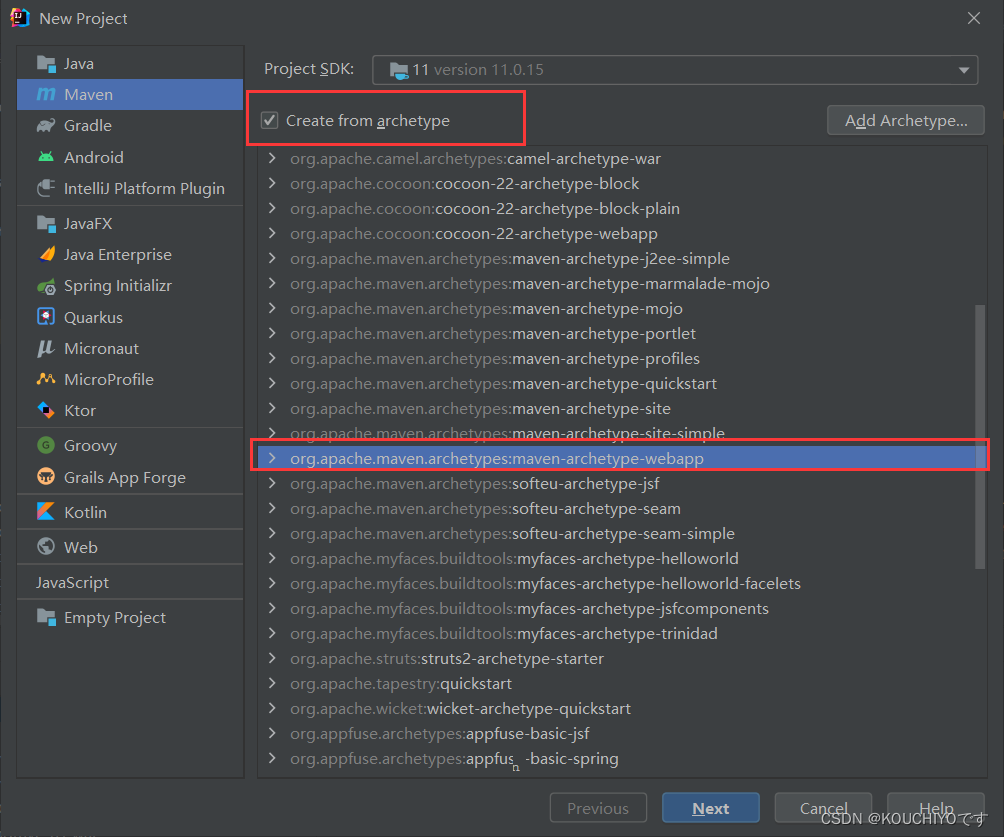Select cocoon-22-archetype-block-plain row
This screenshot has width=1004, height=837.
[x=622, y=208]
